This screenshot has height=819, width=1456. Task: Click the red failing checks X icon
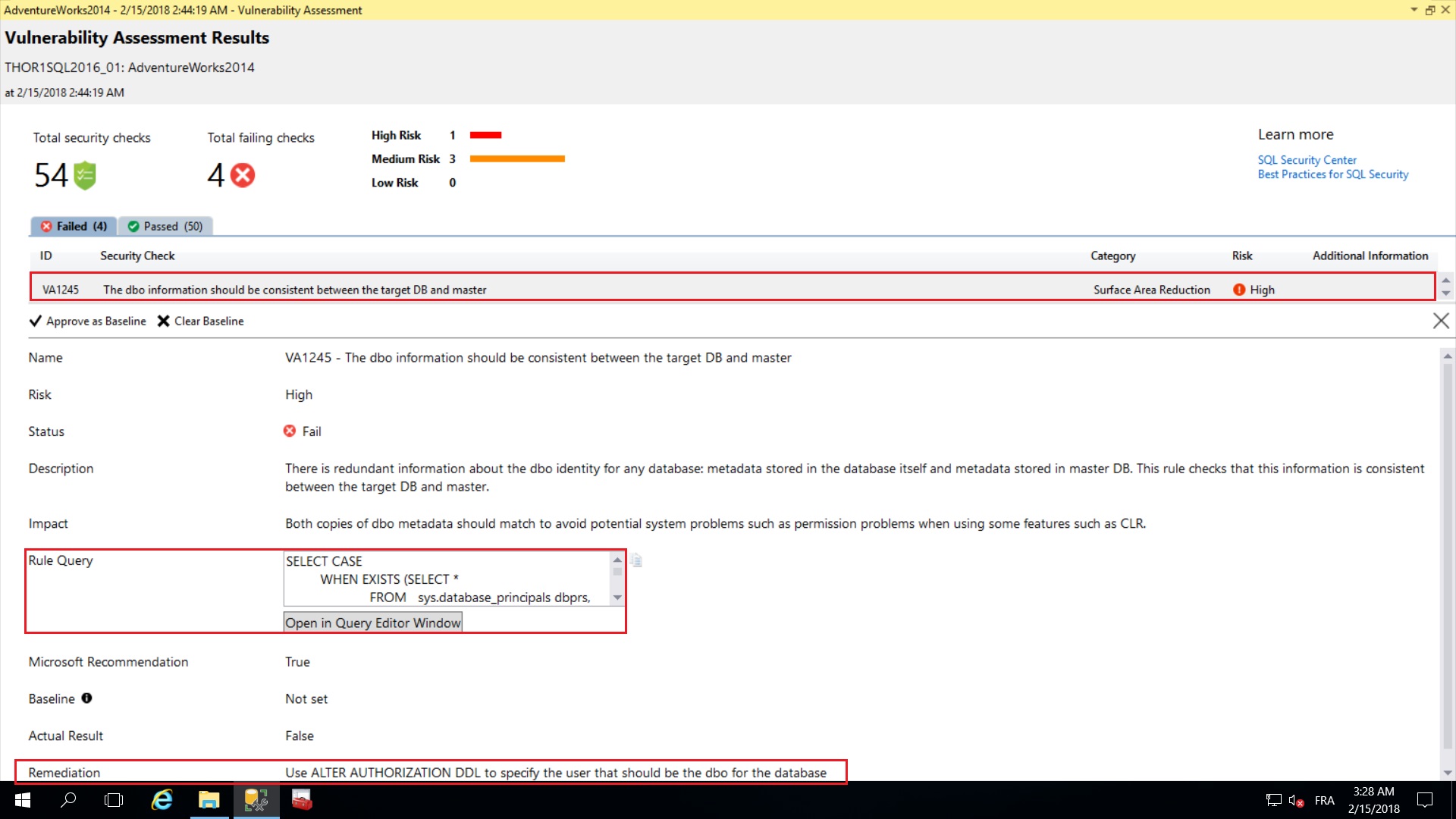pos(243,175)
